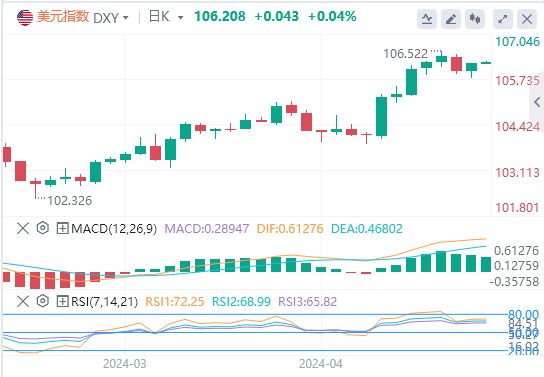Open the candlestick chart type icon
Image resolution: width=544 pixels, height=377 pixels.
[475, 19]
